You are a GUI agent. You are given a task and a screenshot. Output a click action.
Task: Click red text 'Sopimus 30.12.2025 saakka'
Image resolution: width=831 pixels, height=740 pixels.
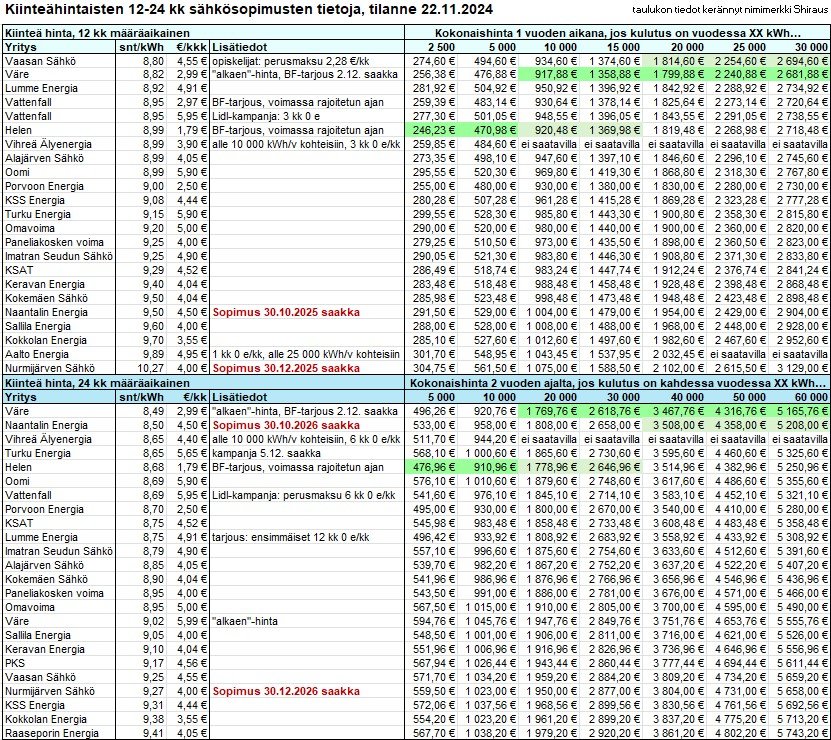tap(275, 368)
